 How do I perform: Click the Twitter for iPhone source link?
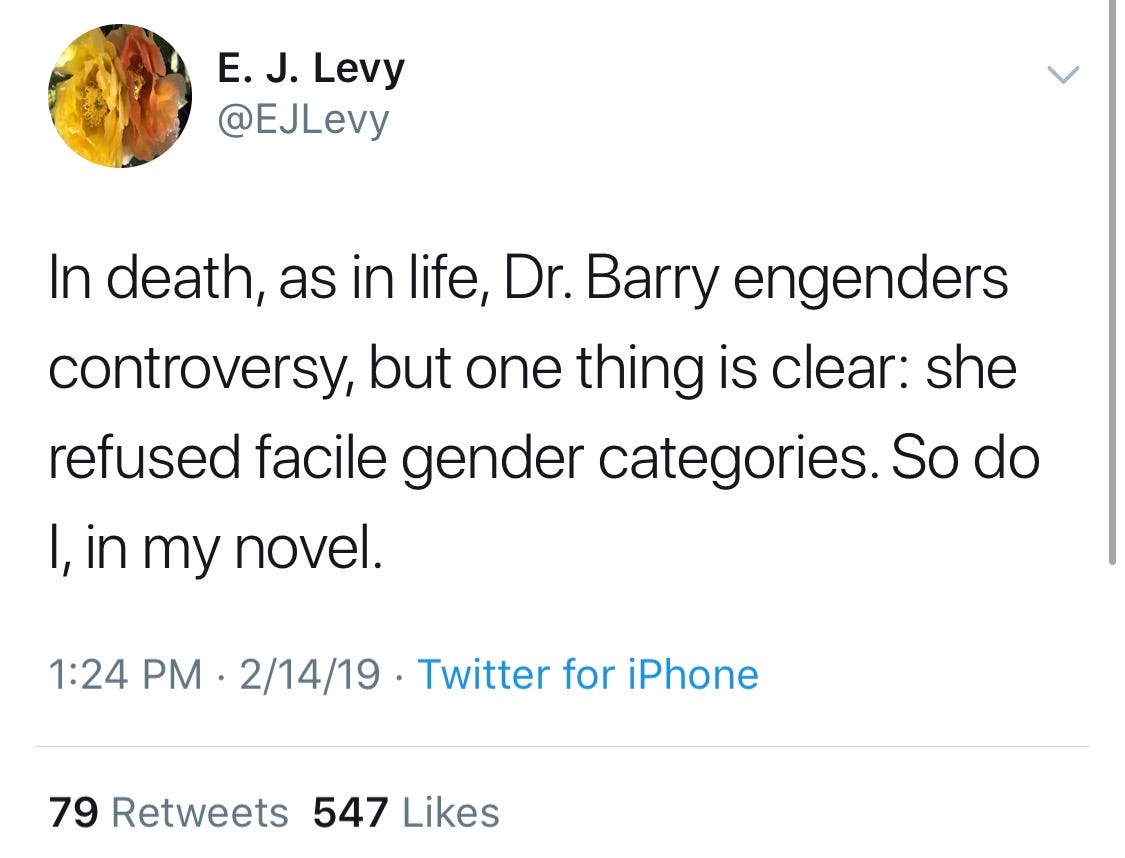(x=587, y=674)
